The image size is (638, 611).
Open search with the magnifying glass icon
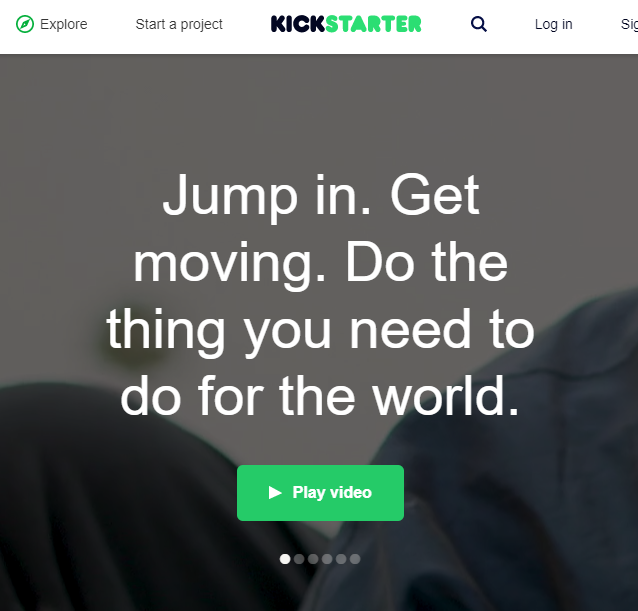coord(478,24)
